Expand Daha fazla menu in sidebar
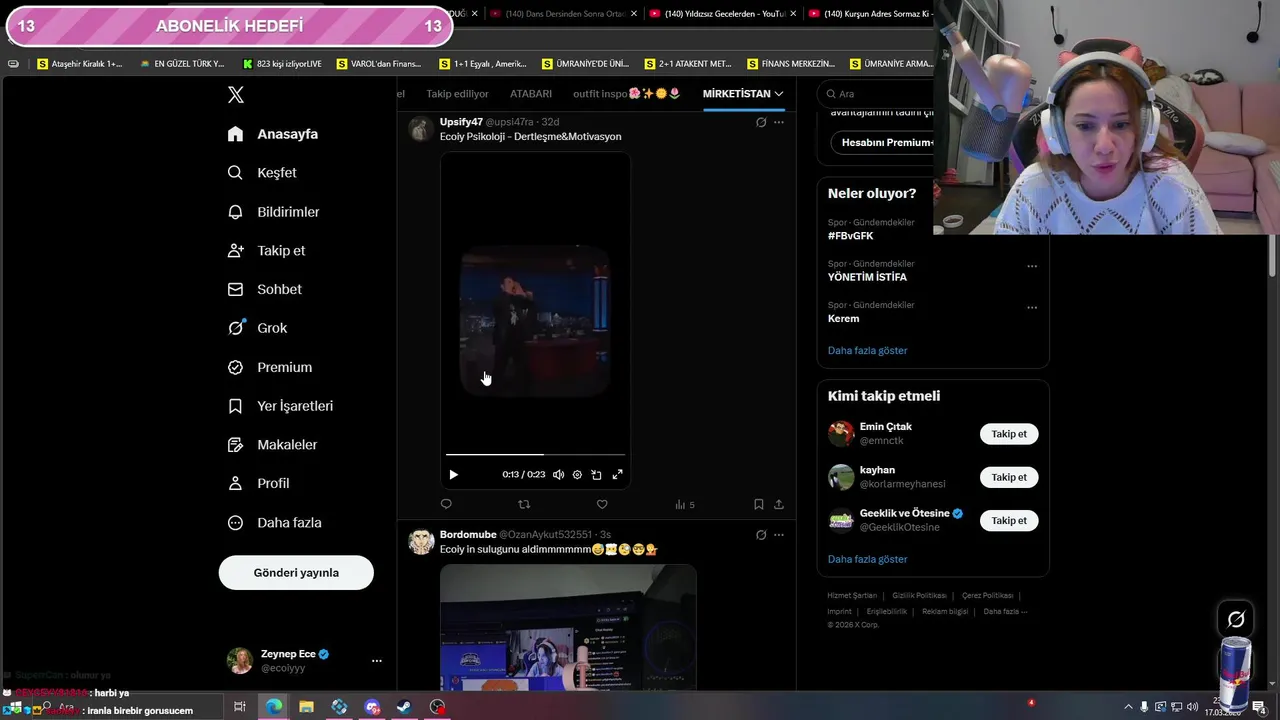Image resolution: width=1280 pixels, height=720 pixels. tap(274, 523)
